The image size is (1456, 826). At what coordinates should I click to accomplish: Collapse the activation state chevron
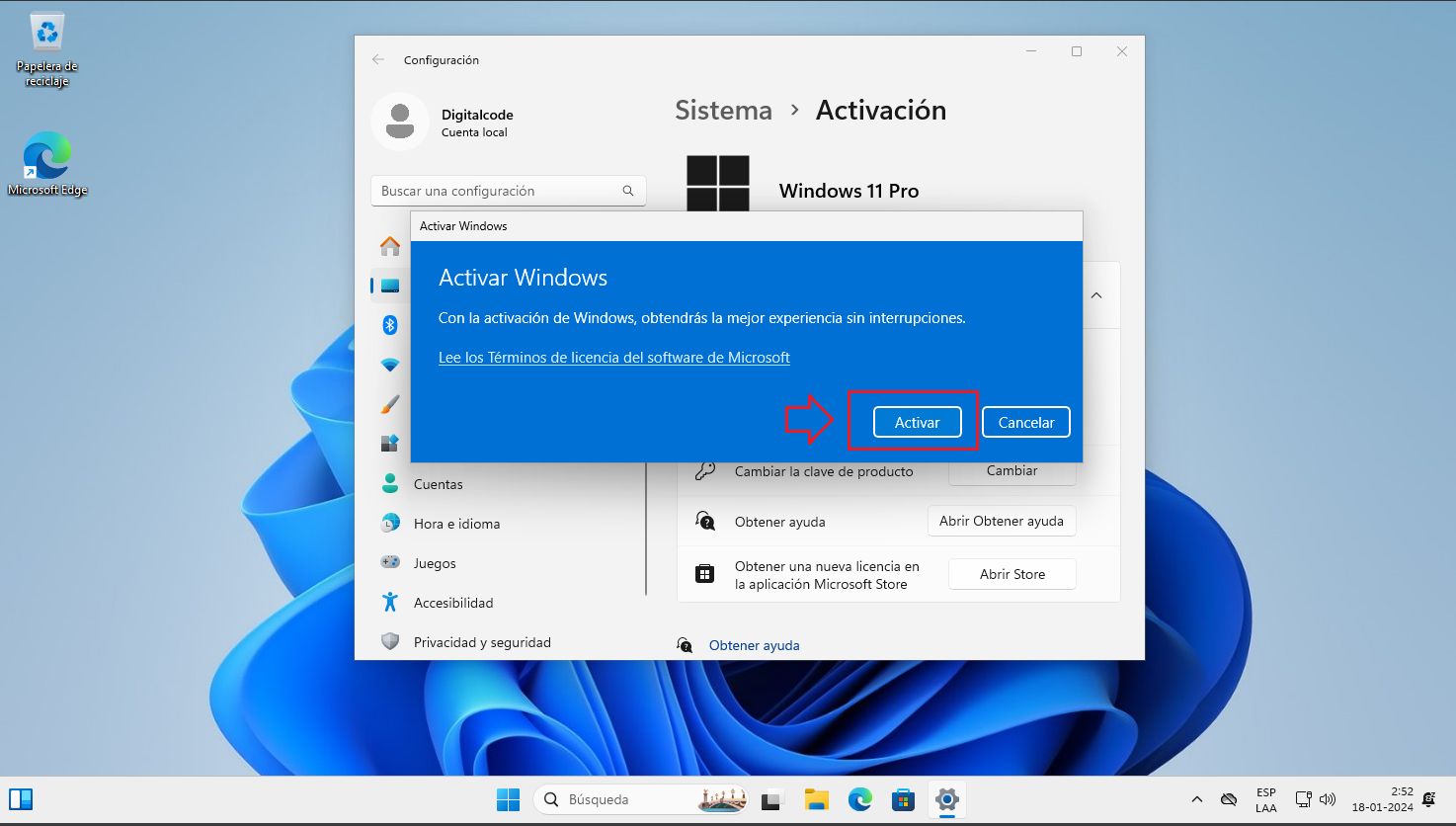click(1096, 295)
